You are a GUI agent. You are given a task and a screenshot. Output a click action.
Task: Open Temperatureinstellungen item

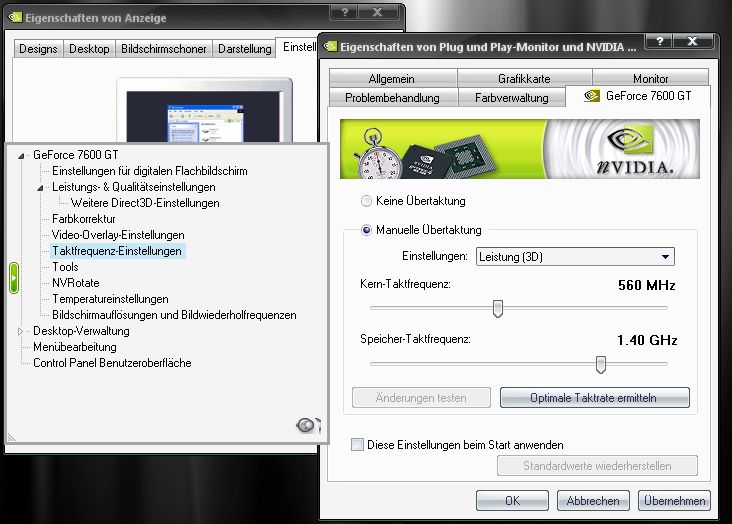110,298
